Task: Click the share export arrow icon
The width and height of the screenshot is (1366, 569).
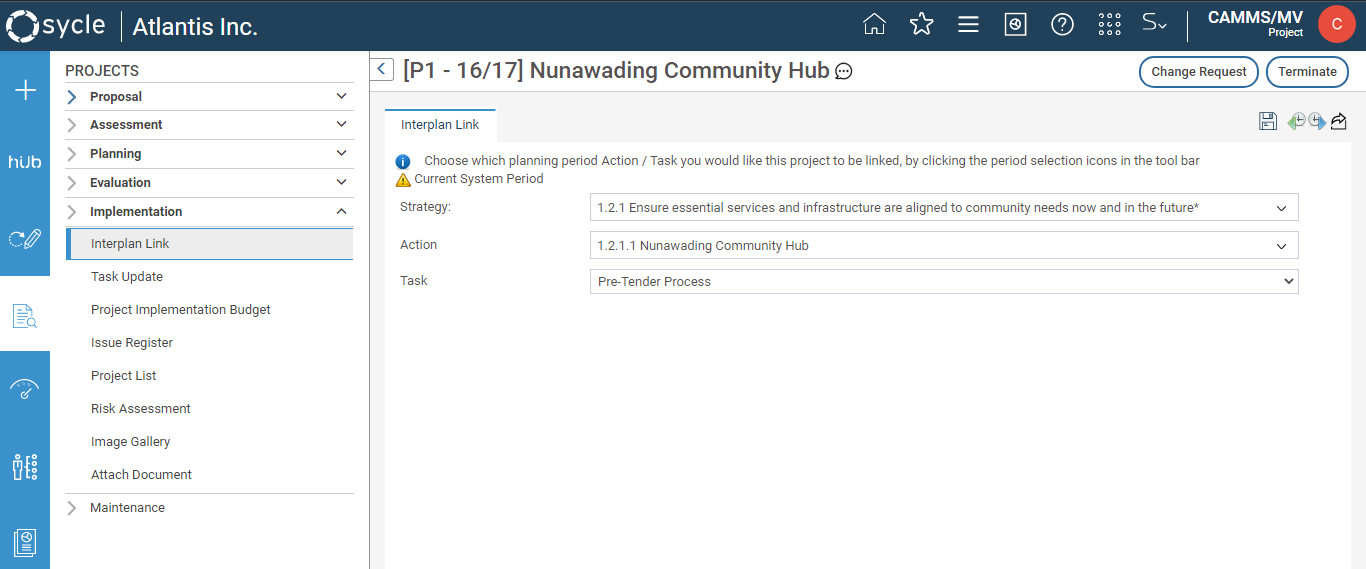Action: pos(1339,121)
